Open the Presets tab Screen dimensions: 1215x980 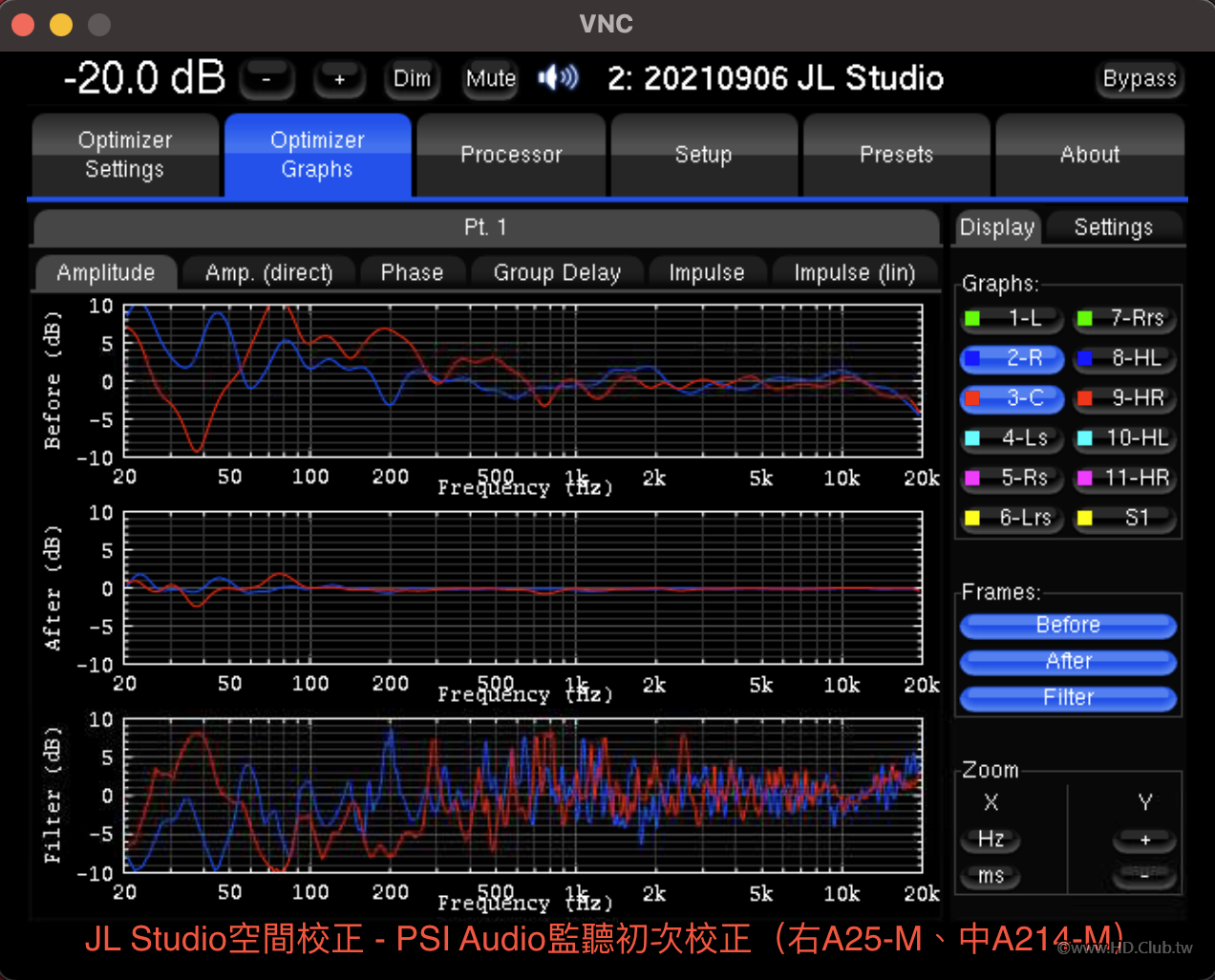click(896, 155)
